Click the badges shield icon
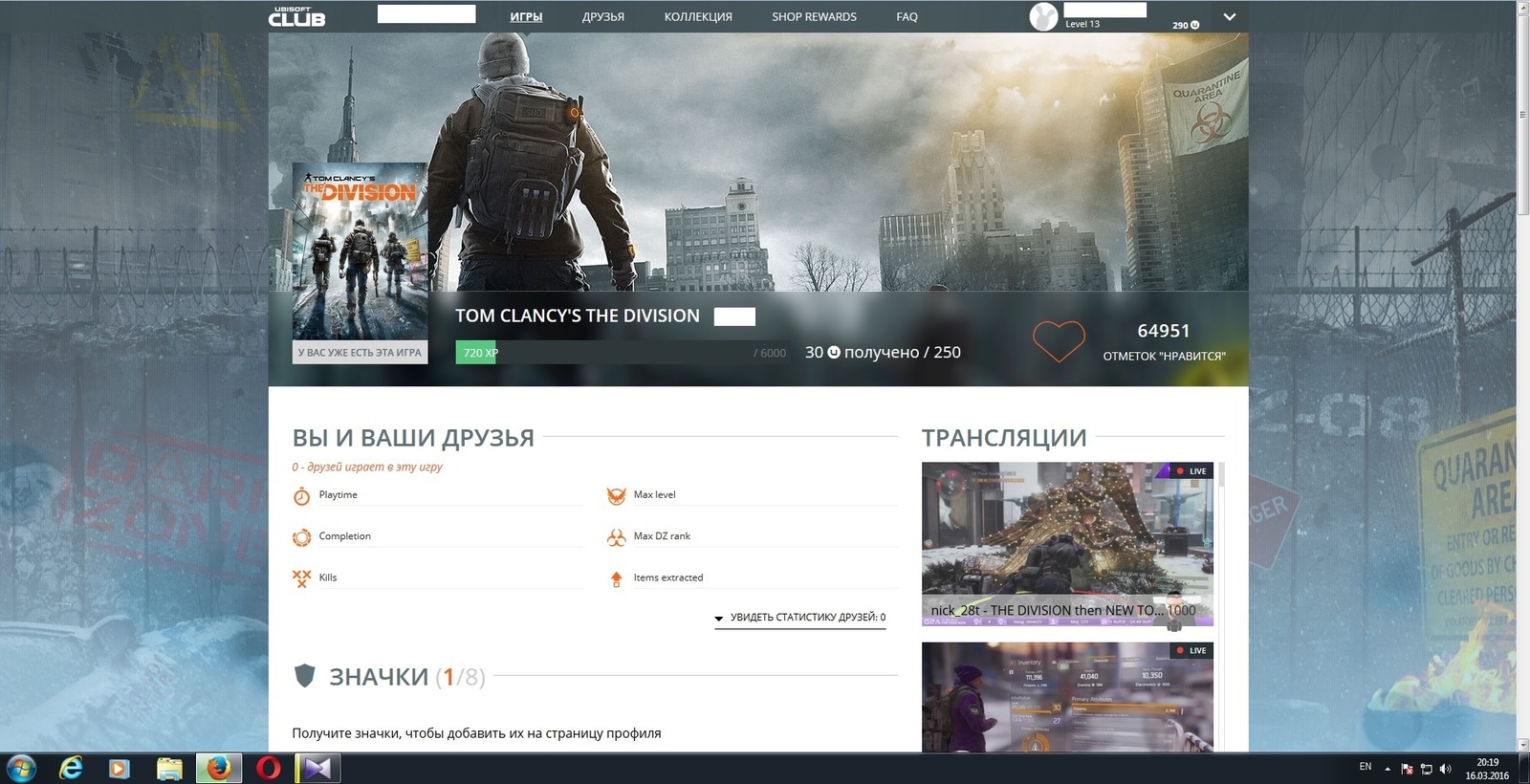The width and height of the screenshot is (1530, 784). [304, 676]
